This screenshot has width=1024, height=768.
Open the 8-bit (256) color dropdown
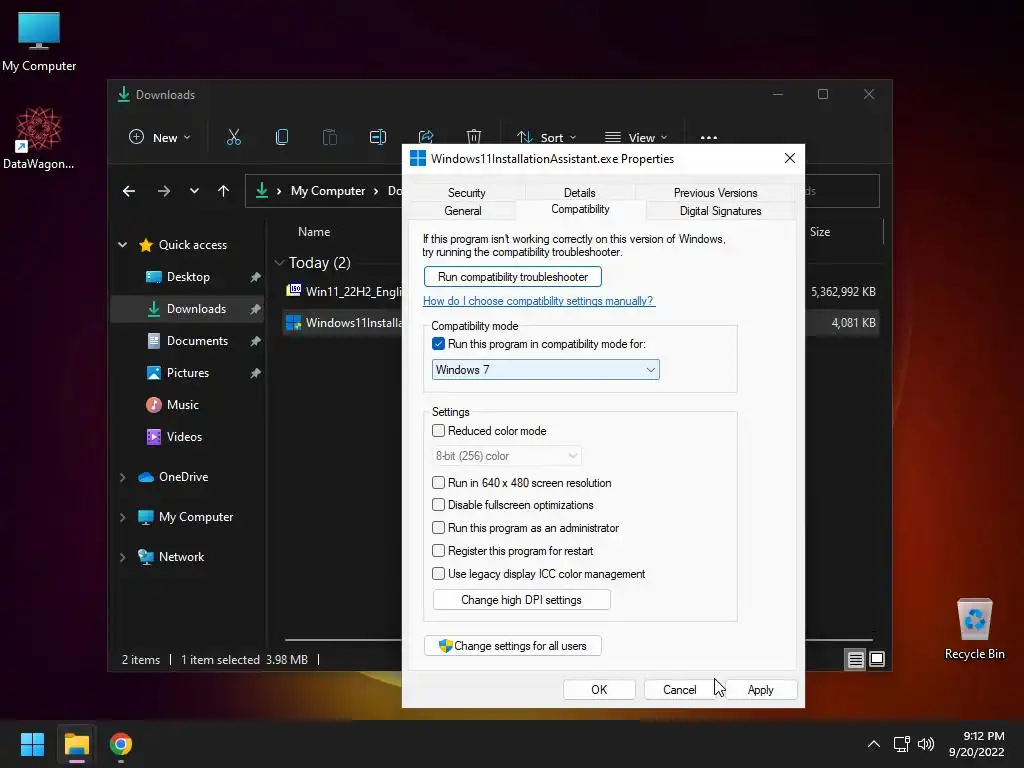tap(506, 456)
